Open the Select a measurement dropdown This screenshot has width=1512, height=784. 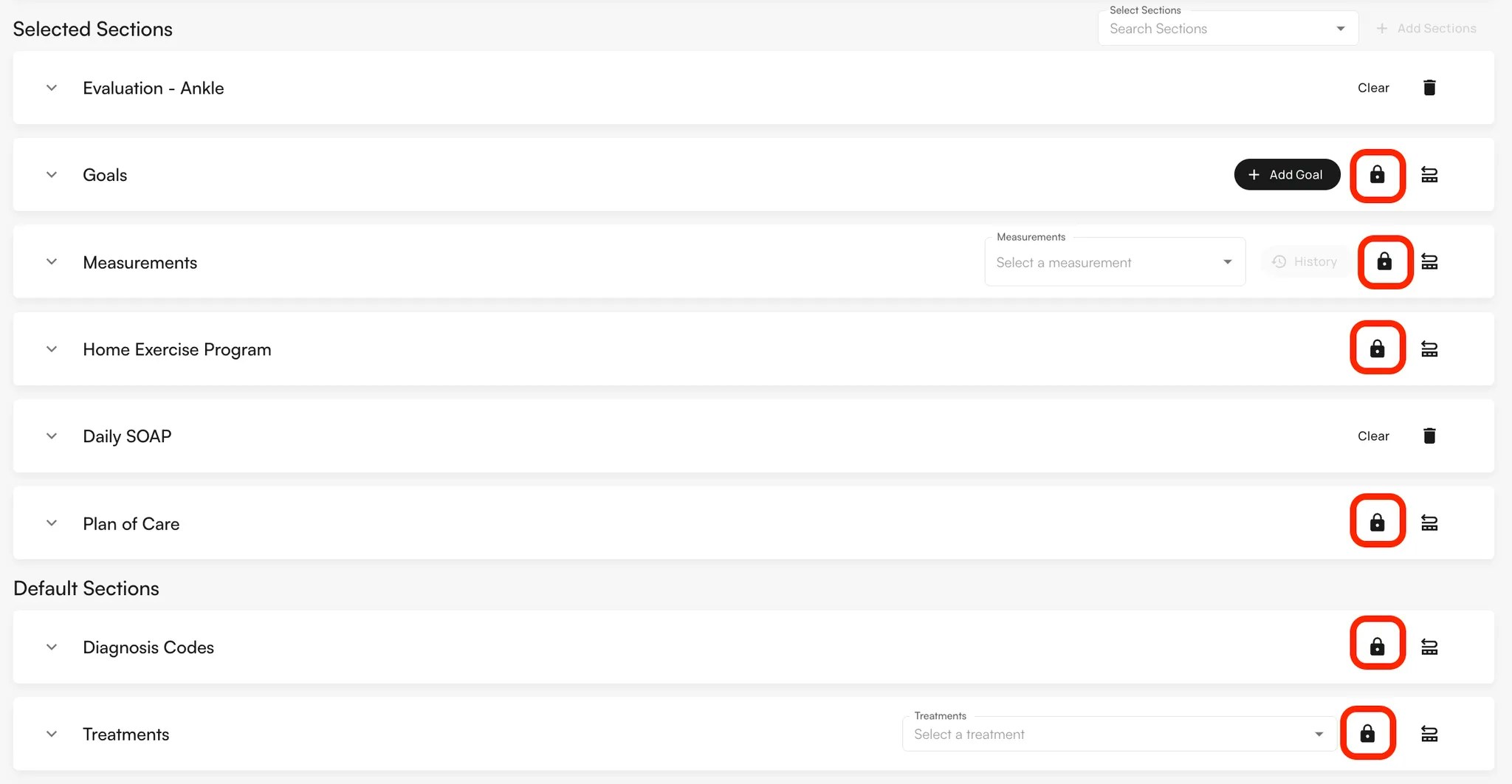click(1114, 262)
